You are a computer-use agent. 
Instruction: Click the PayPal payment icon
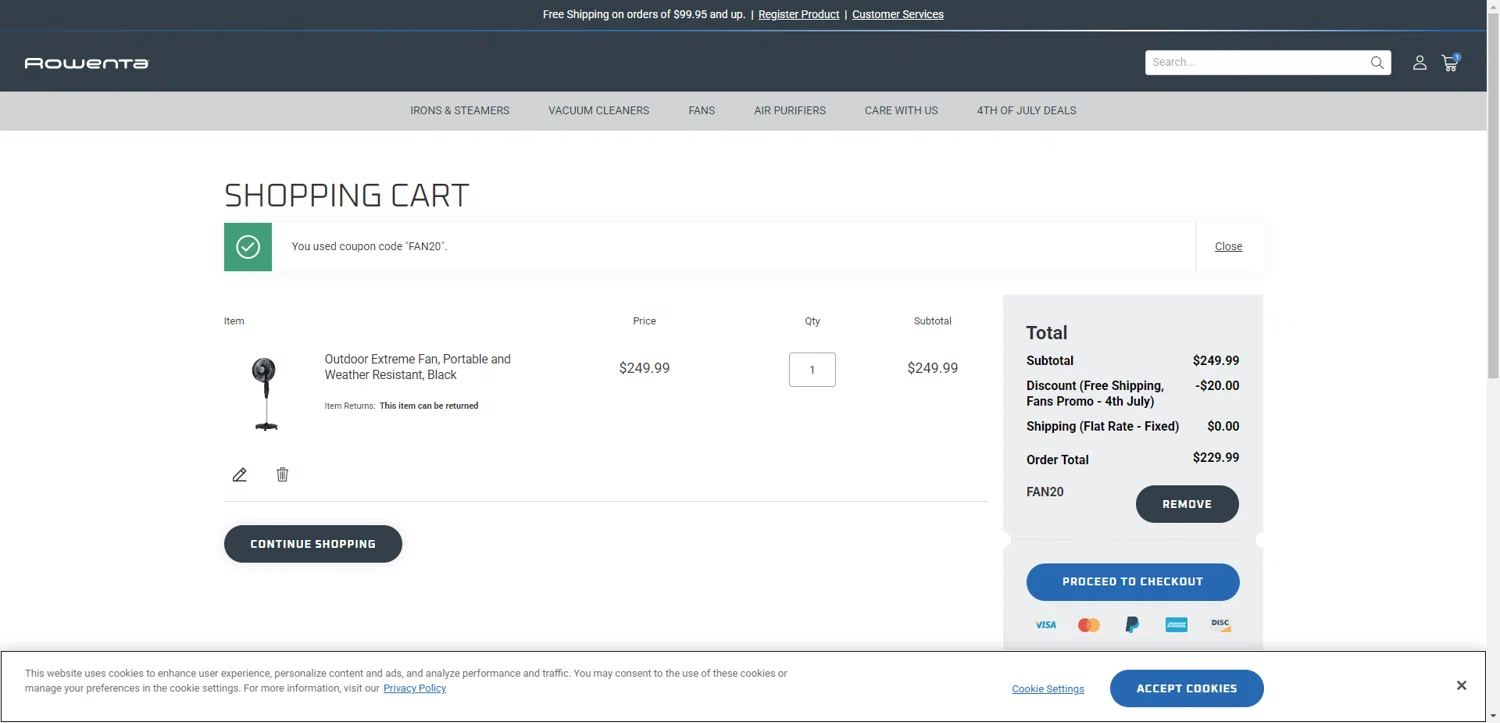click(x=1132, y=625)
